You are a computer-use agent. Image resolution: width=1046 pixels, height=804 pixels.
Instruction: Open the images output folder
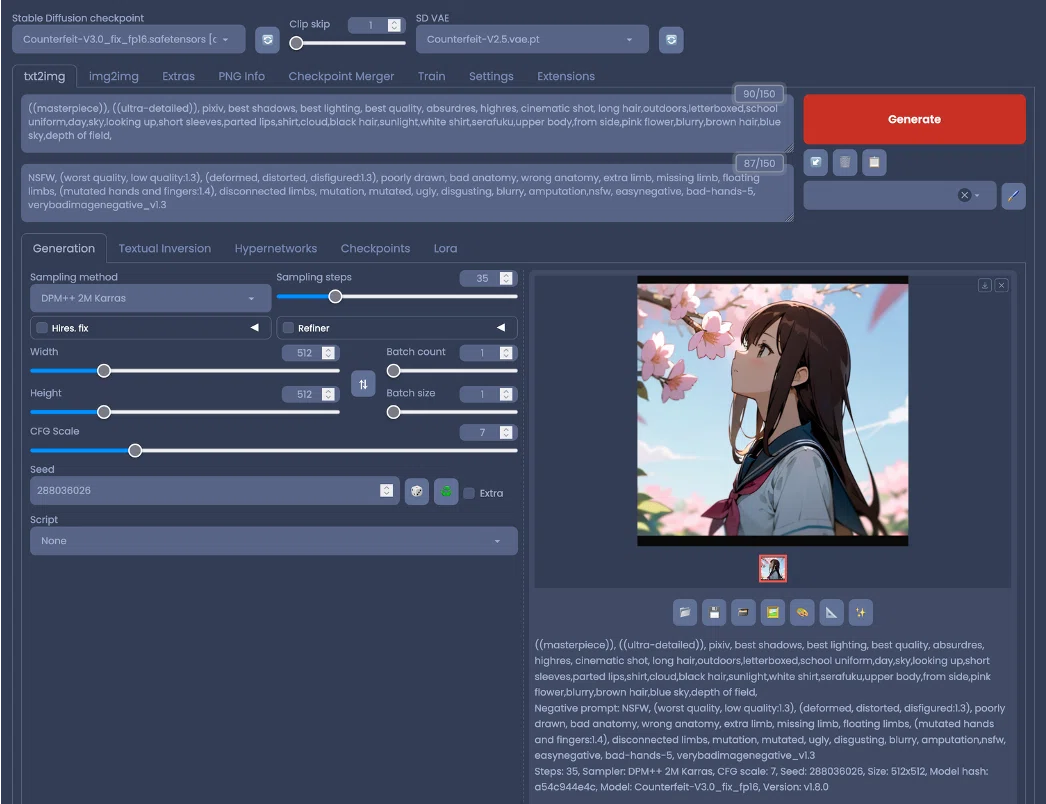(684, 612)
